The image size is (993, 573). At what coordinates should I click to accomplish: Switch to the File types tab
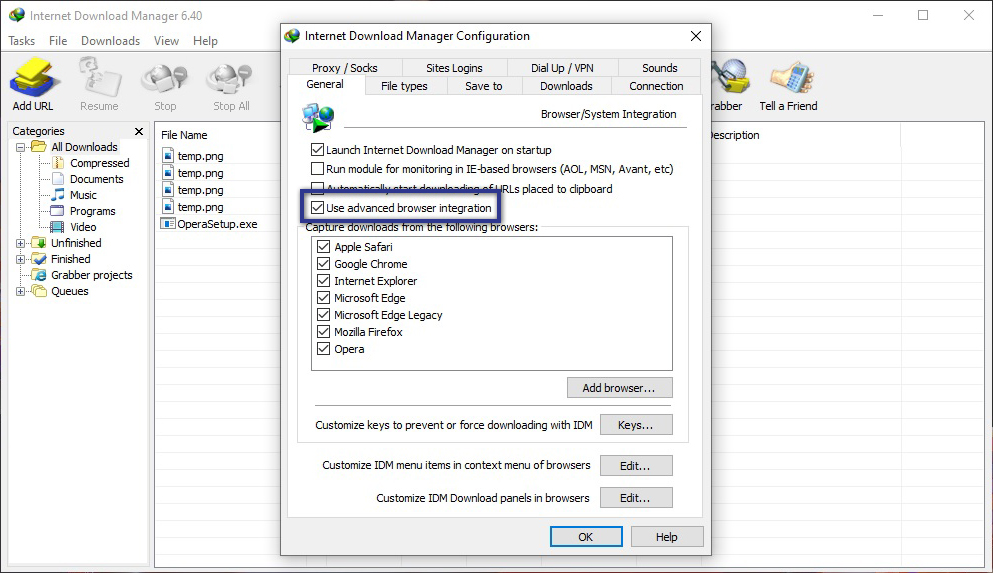click(x=404, y=86)
